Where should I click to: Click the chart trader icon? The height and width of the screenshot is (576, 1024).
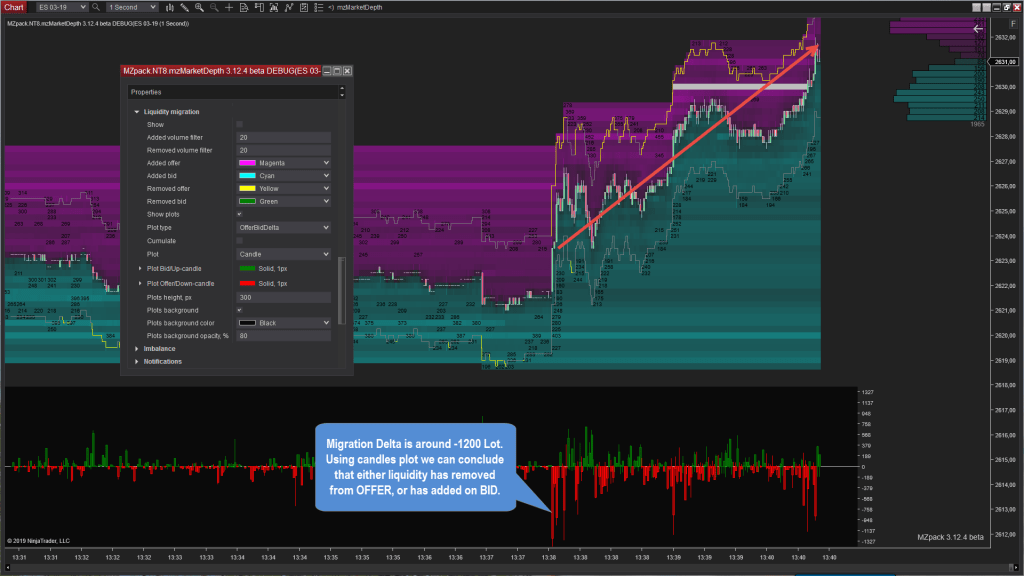point(259,7)
